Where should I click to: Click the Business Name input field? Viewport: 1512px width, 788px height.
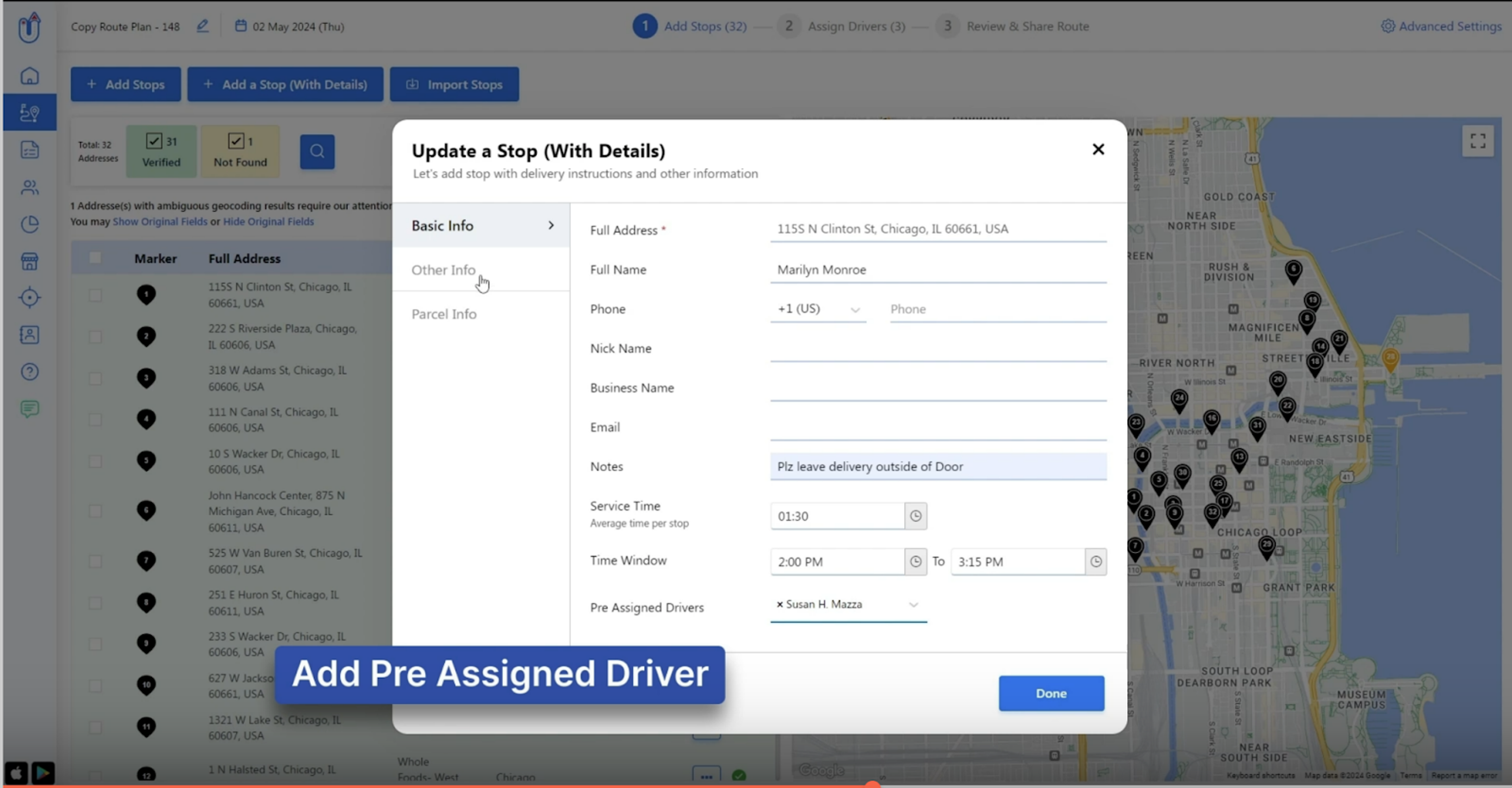[939, 388]
